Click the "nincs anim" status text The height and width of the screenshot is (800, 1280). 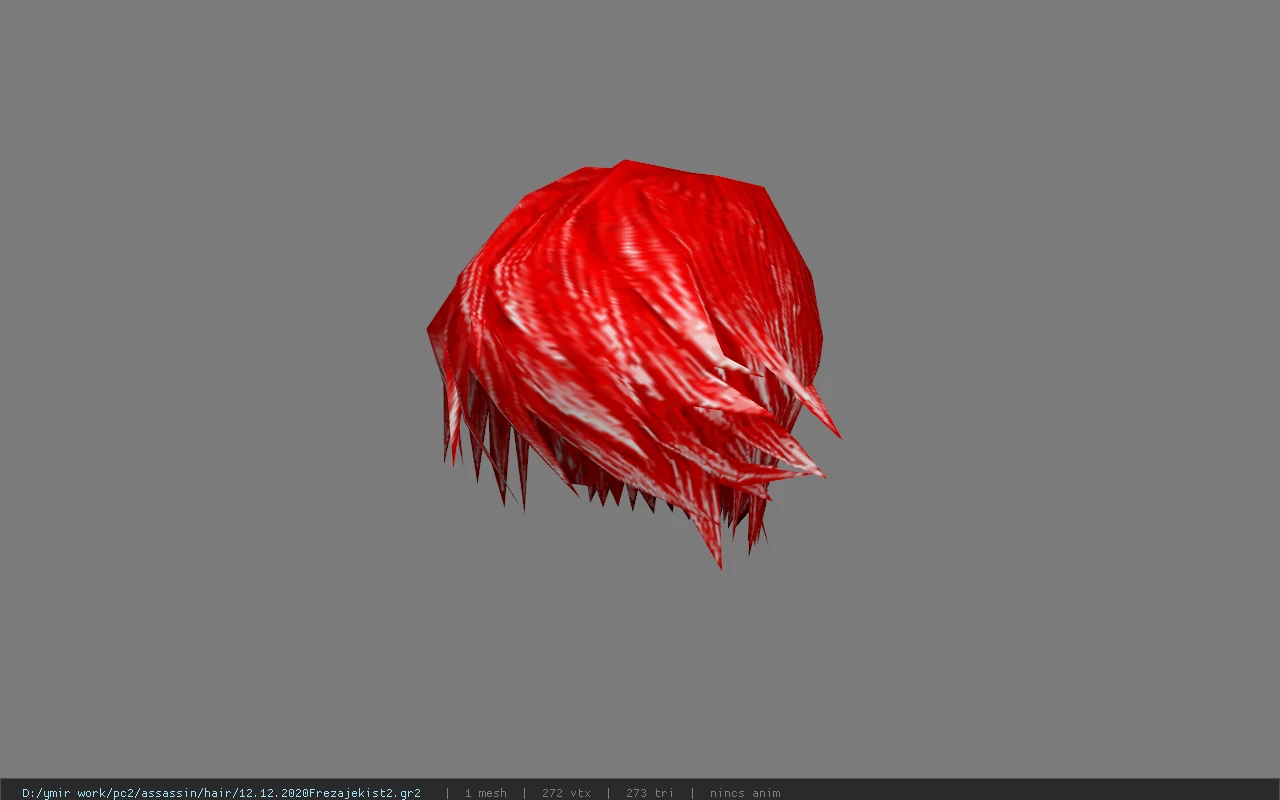(745, 793)
